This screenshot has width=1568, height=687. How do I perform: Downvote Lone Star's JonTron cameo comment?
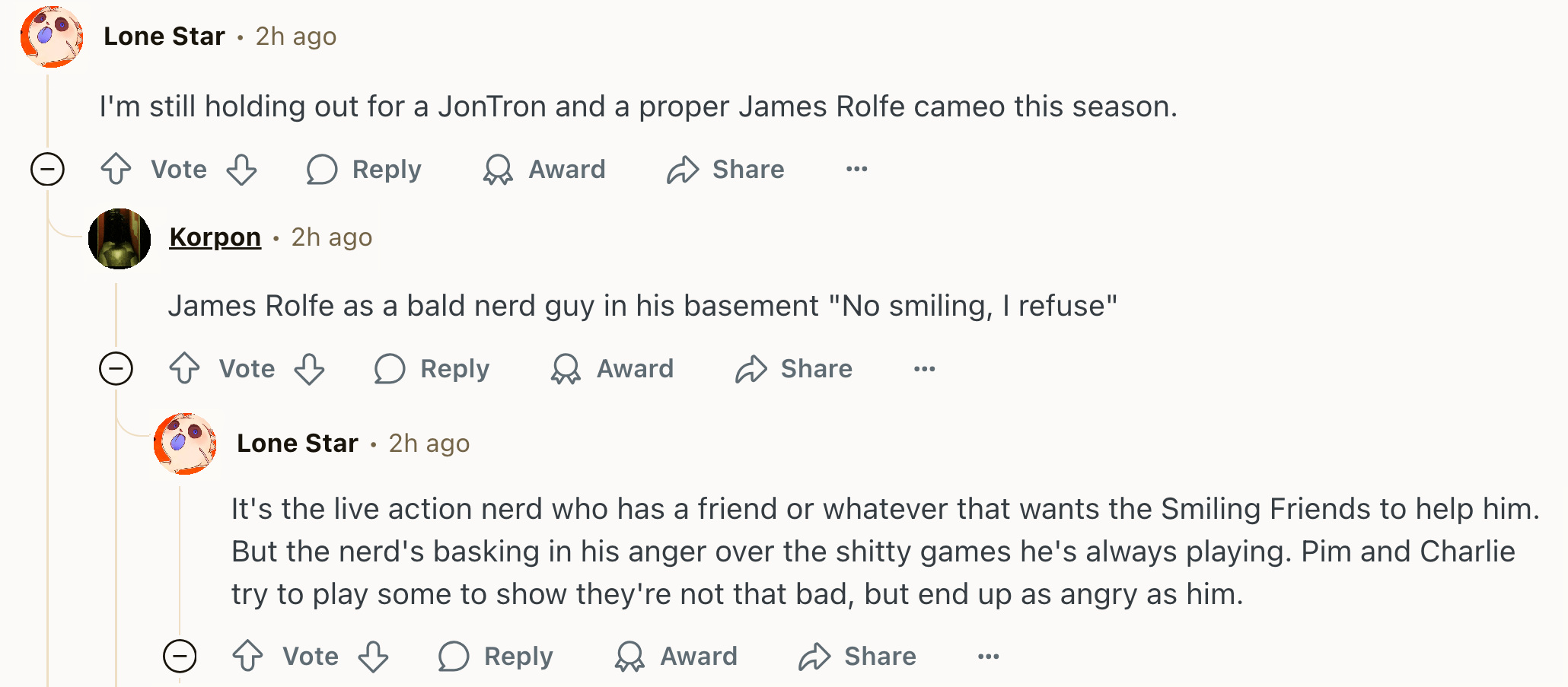[241, 169]
